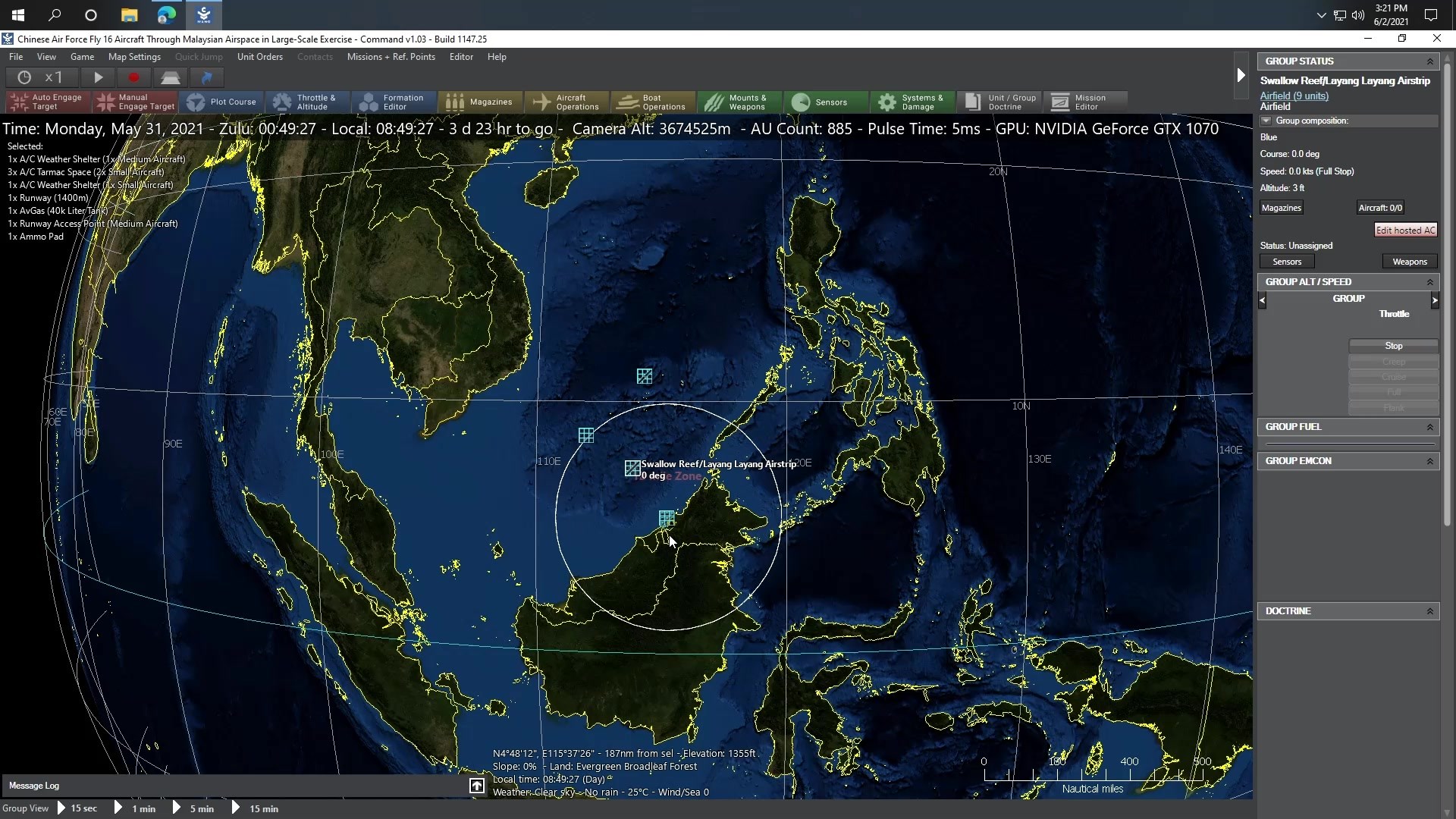Open the Game menu
This screenshot has width=1456, height=819.
[x=82, y=57]
